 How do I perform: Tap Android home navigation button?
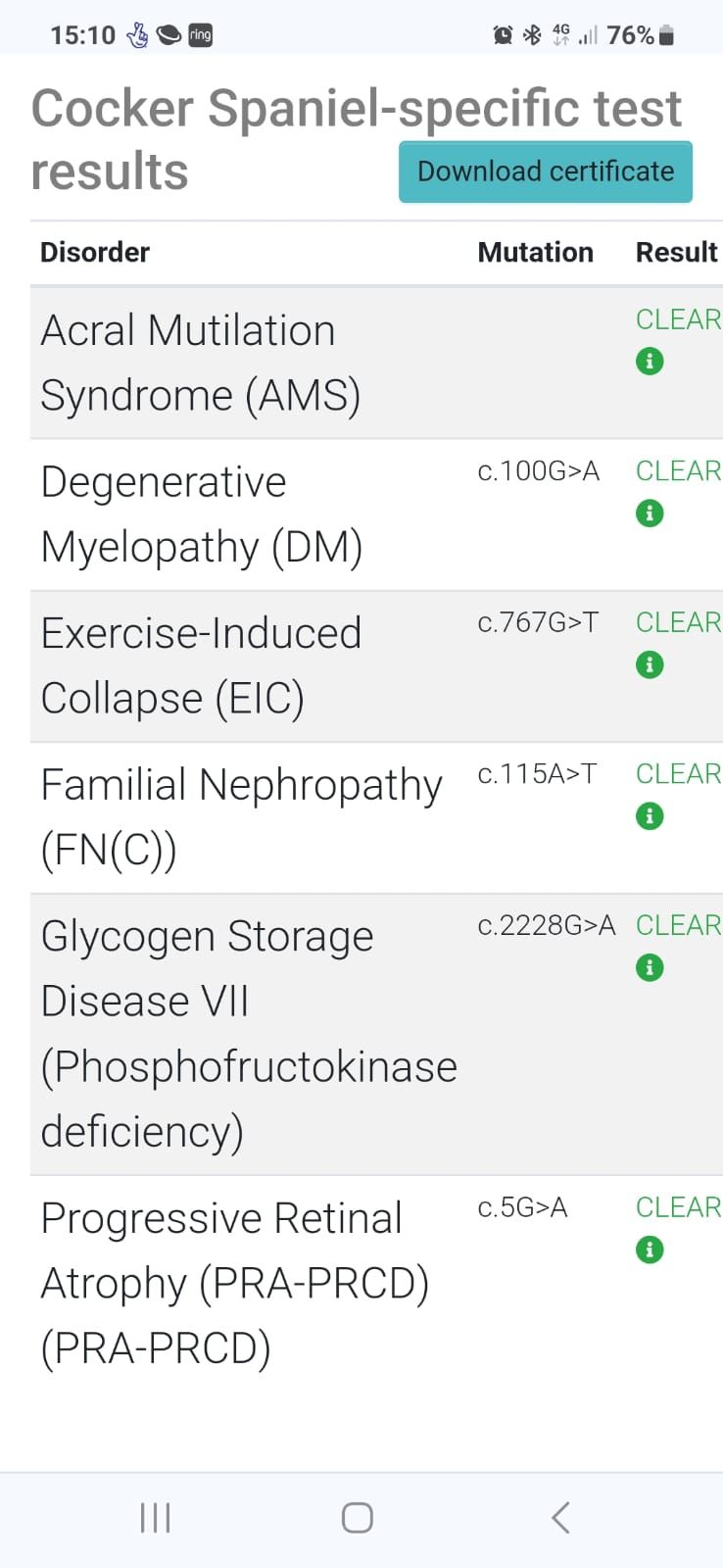point(358,1518)
